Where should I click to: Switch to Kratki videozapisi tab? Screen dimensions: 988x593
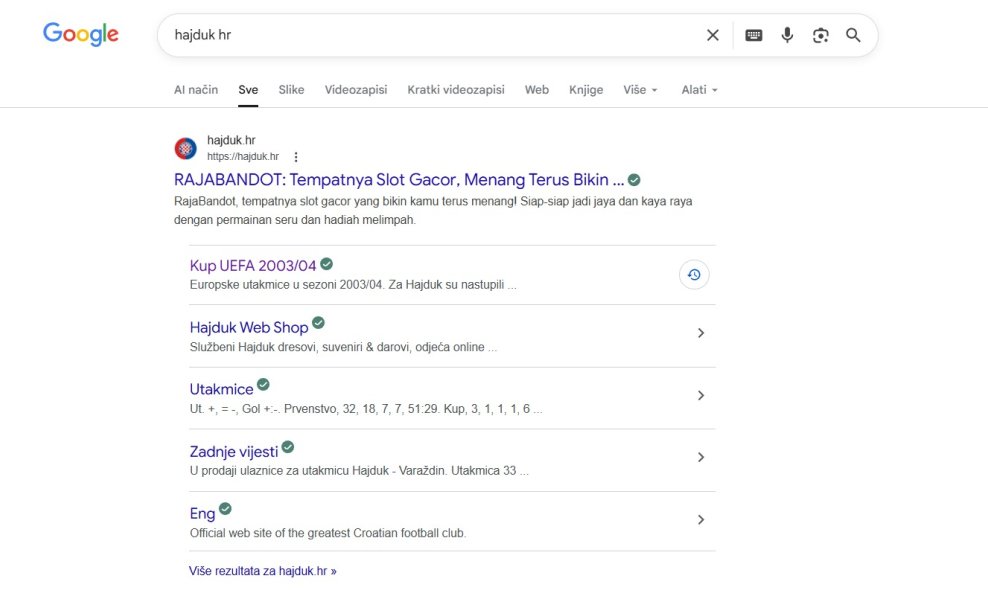456,89
